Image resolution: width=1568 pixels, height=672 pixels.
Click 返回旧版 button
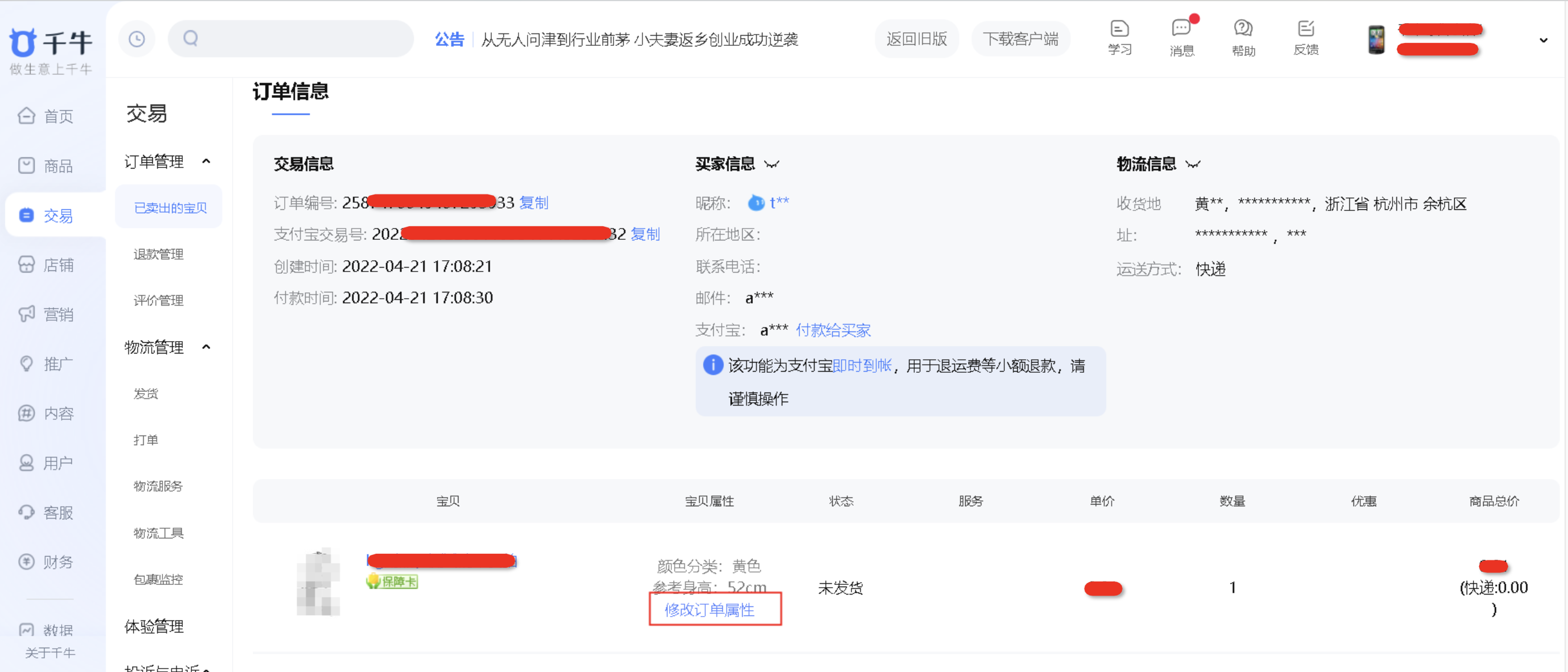click(916, 39)
